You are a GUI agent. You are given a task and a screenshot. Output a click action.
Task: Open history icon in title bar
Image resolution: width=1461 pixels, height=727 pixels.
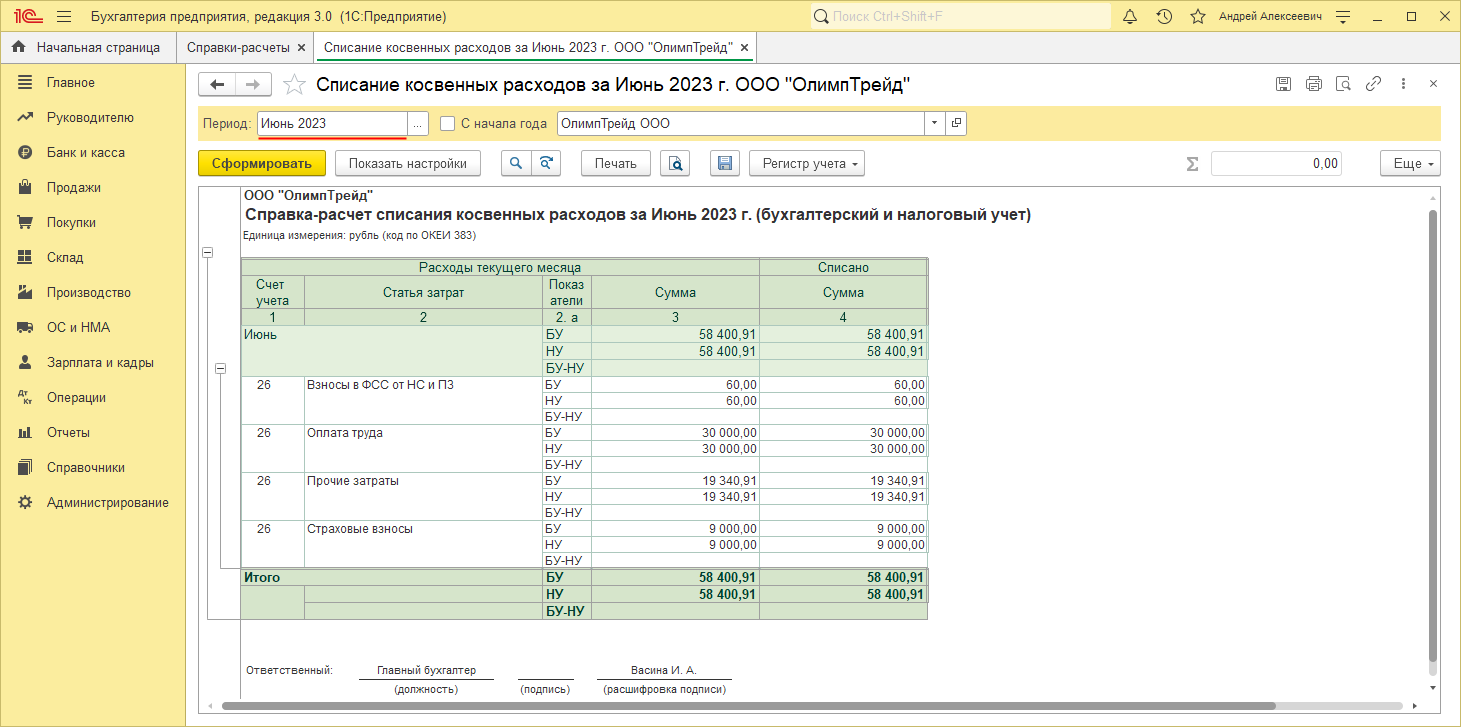(1164, 17)
